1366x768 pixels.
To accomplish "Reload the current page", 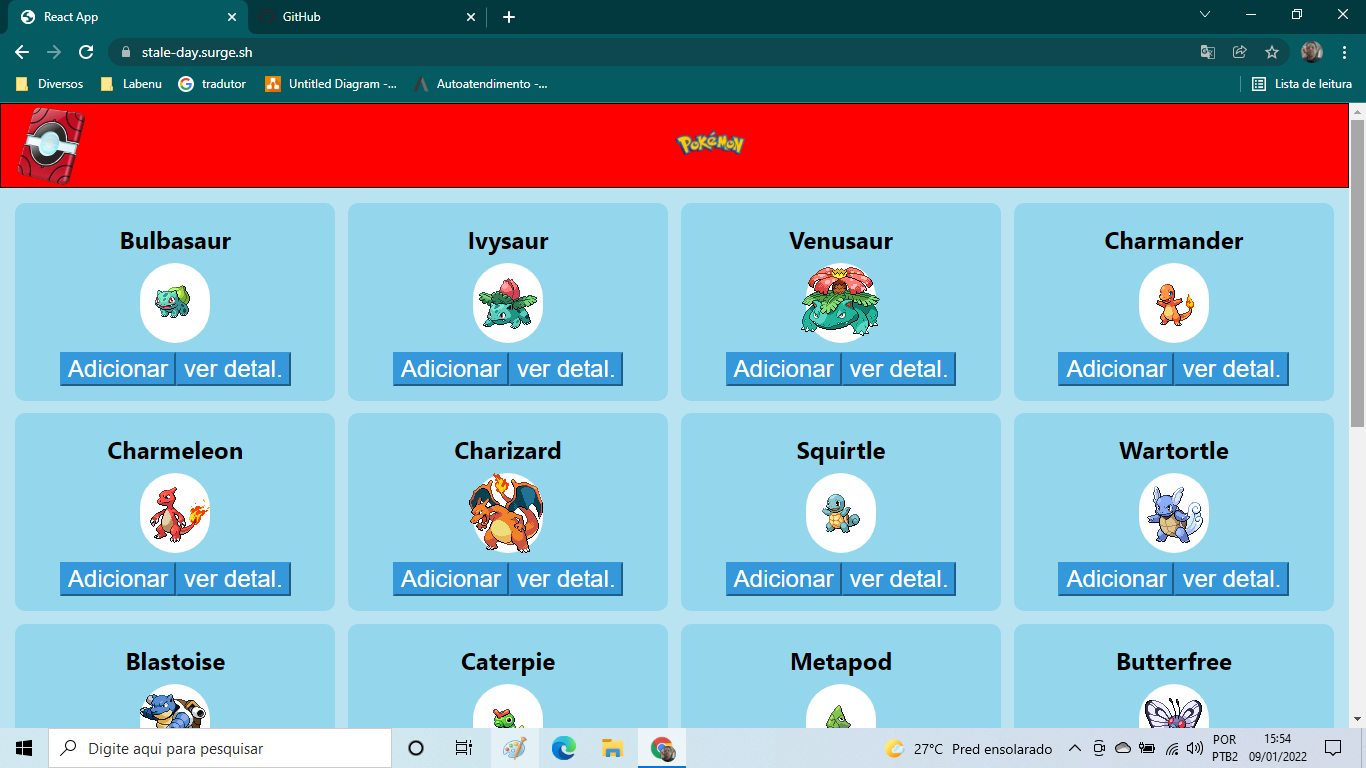I will pos(86,52).
